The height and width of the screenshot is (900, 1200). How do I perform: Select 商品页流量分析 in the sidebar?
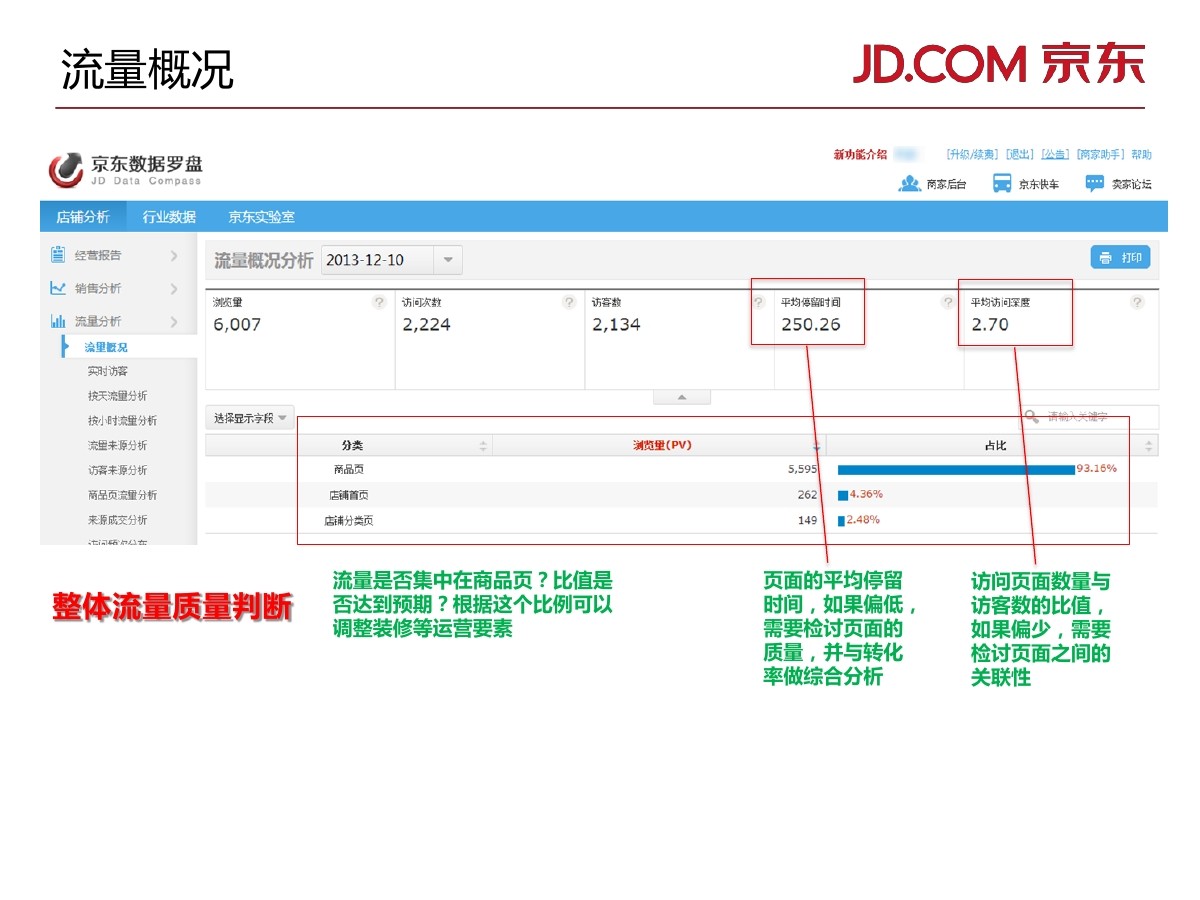tap(122, 495)
